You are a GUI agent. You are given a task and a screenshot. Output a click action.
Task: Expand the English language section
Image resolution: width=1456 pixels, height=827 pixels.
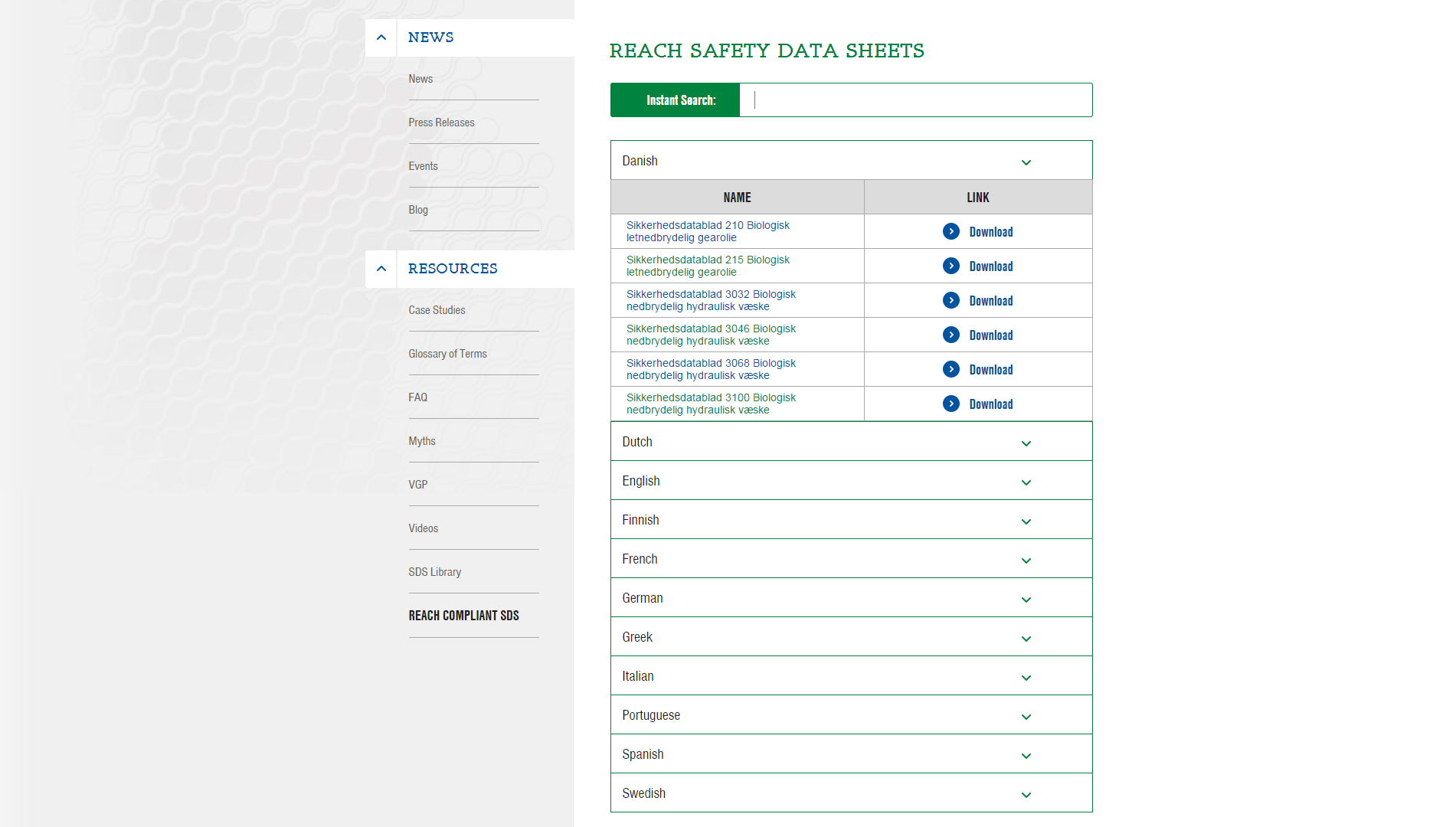click(851, 480)
